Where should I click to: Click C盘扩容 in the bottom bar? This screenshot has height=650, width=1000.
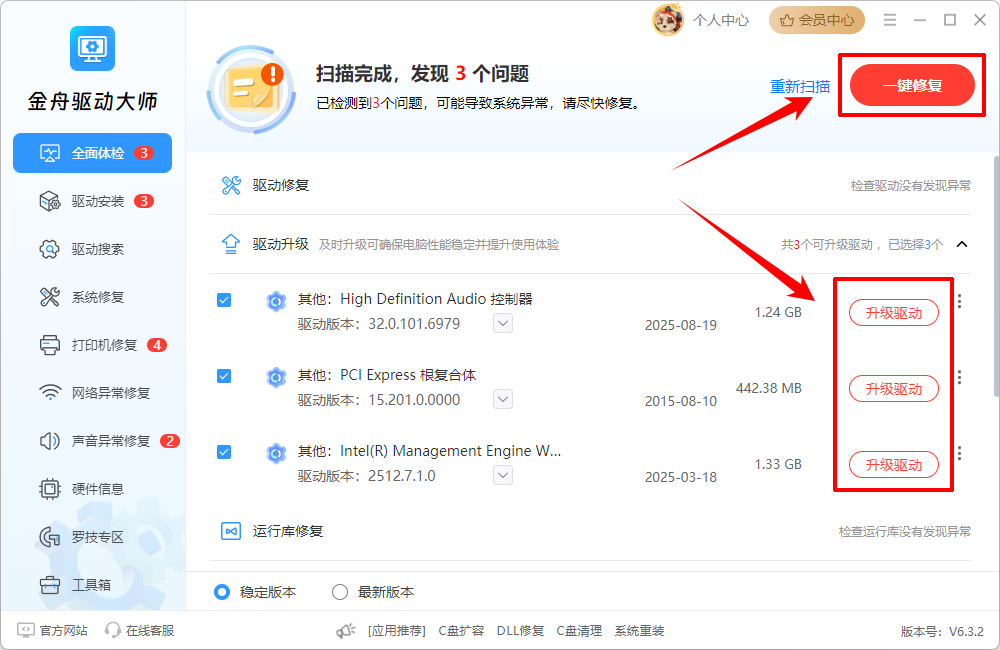[461, 631]
